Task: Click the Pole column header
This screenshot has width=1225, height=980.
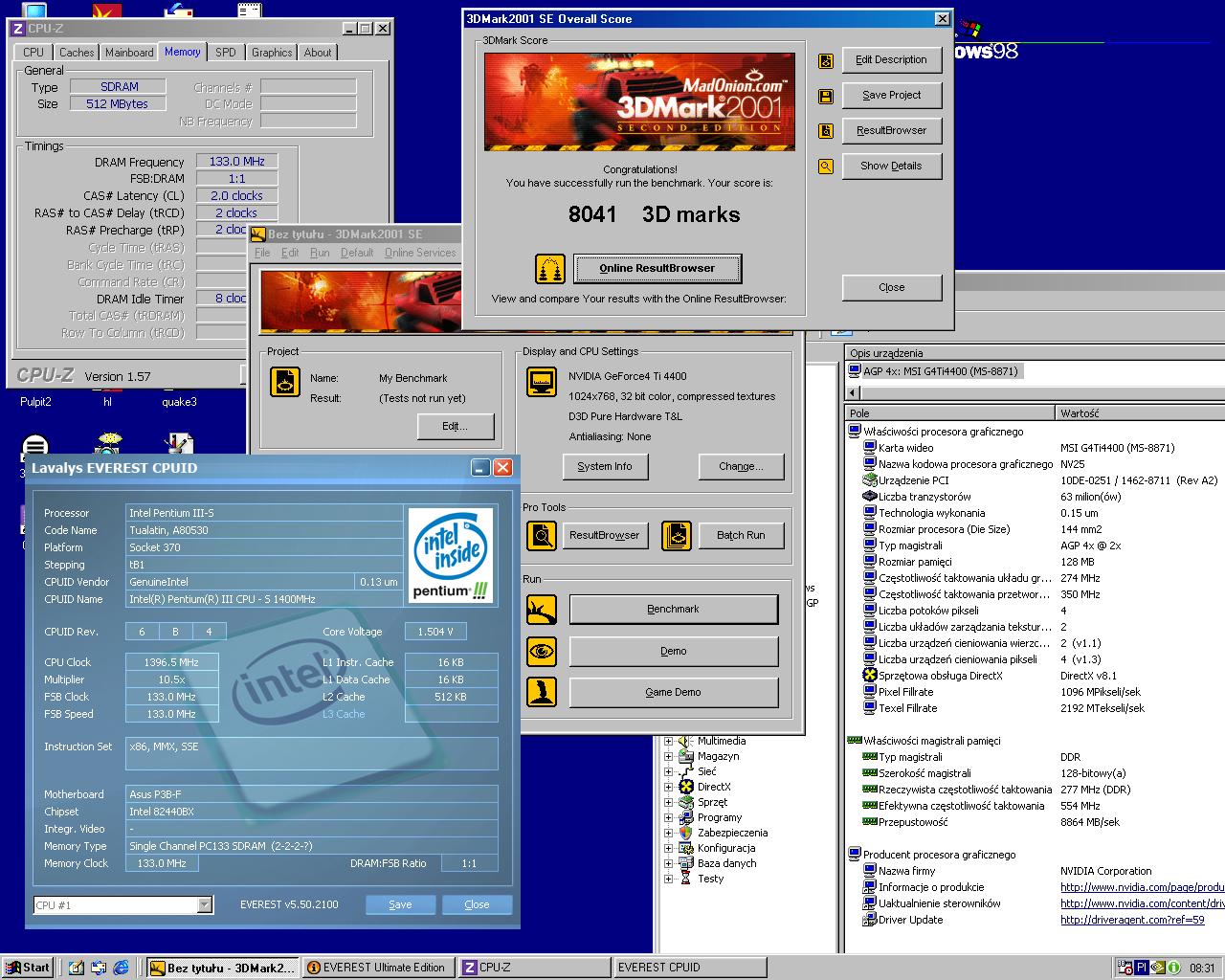Action: click(x=950, y=413)
